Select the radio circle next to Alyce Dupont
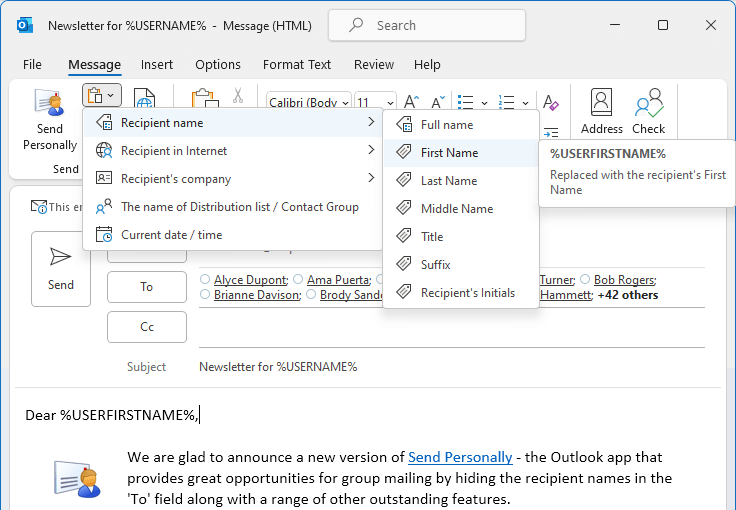 [x=205, y=279]
